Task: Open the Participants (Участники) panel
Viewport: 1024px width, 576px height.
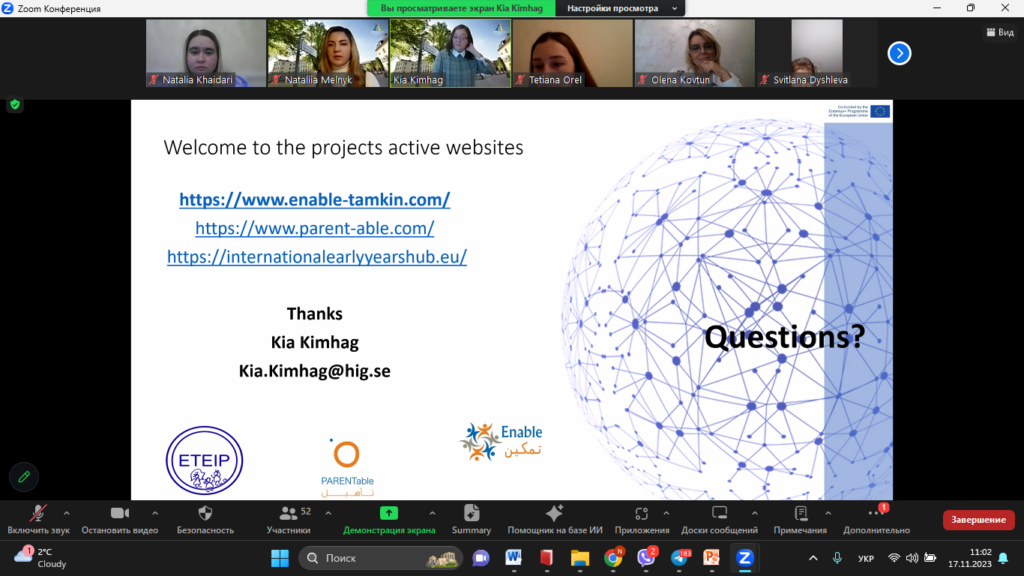Action: 289,514
